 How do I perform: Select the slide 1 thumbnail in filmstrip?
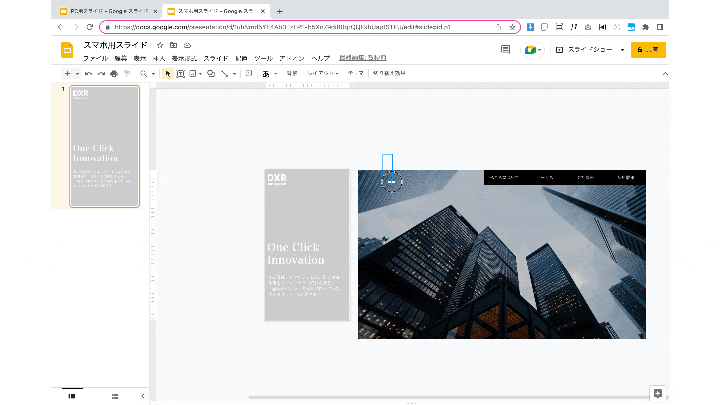104,147
